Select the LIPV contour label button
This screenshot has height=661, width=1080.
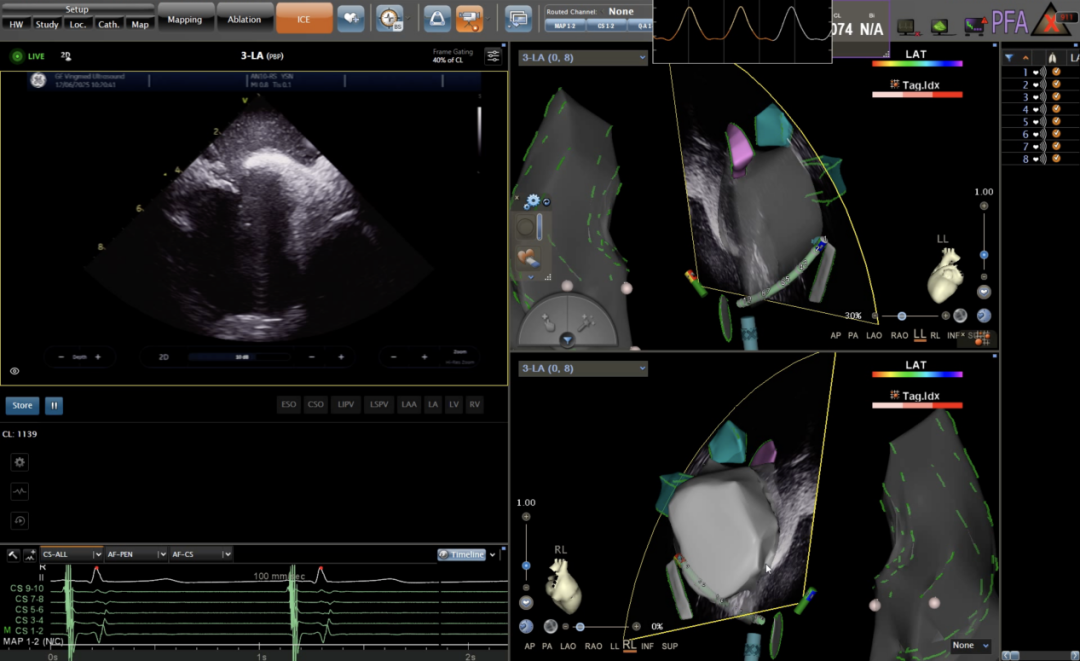pyautogui.click(x=346, y=405)
